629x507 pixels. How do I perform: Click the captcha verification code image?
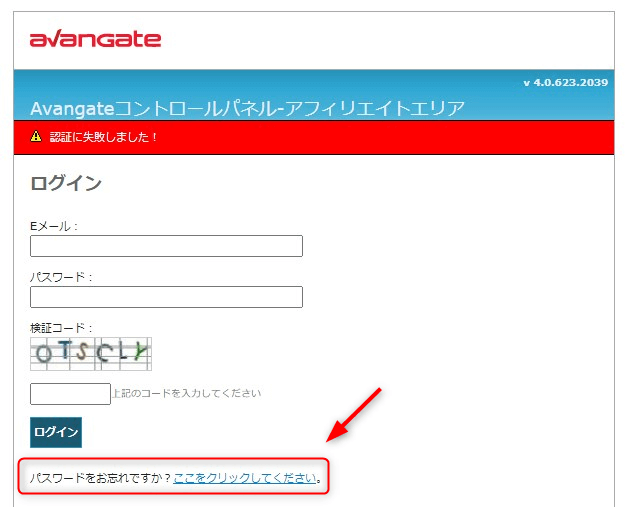(x=91, y=354)
